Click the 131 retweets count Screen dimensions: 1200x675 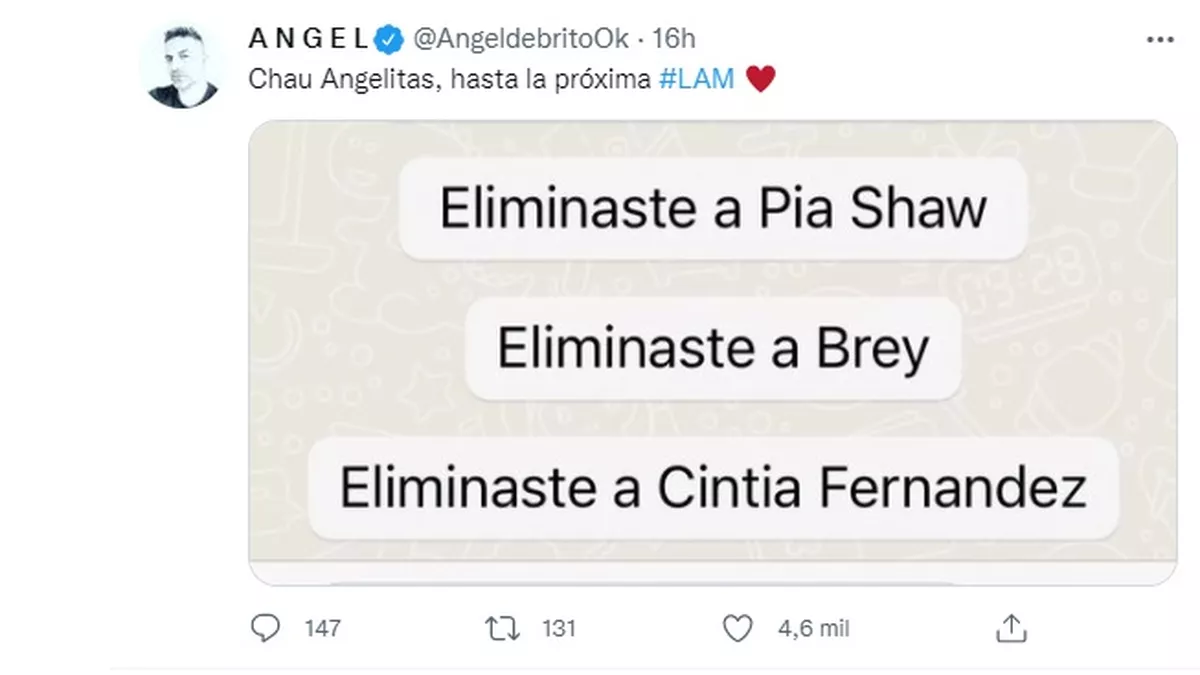pos(559,628)
